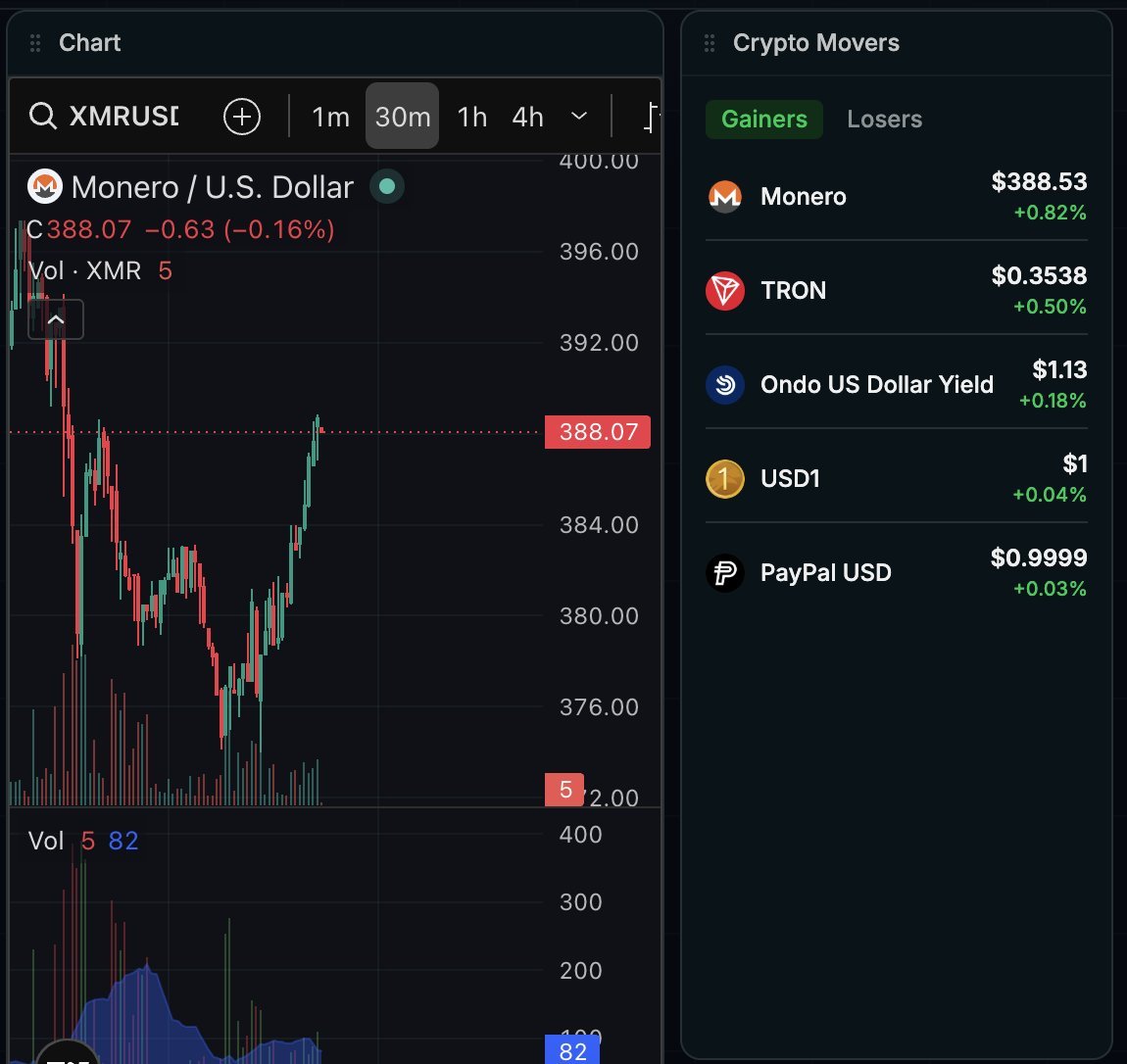Click the Vol legend in the lower pane
Image resolution: width=1127 pixels, height=1064 pixels.
click(x=46, y=841)
